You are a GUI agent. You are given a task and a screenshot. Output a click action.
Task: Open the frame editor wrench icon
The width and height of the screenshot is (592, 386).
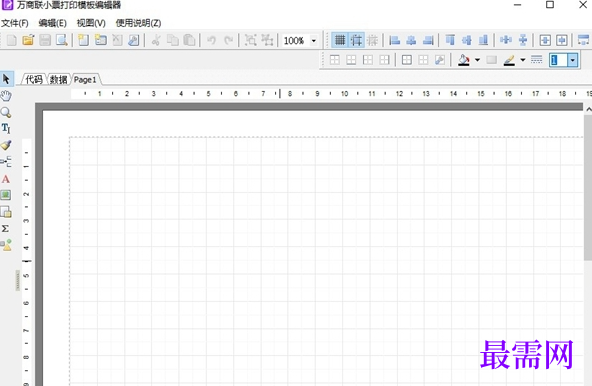[x=440, y=60]
